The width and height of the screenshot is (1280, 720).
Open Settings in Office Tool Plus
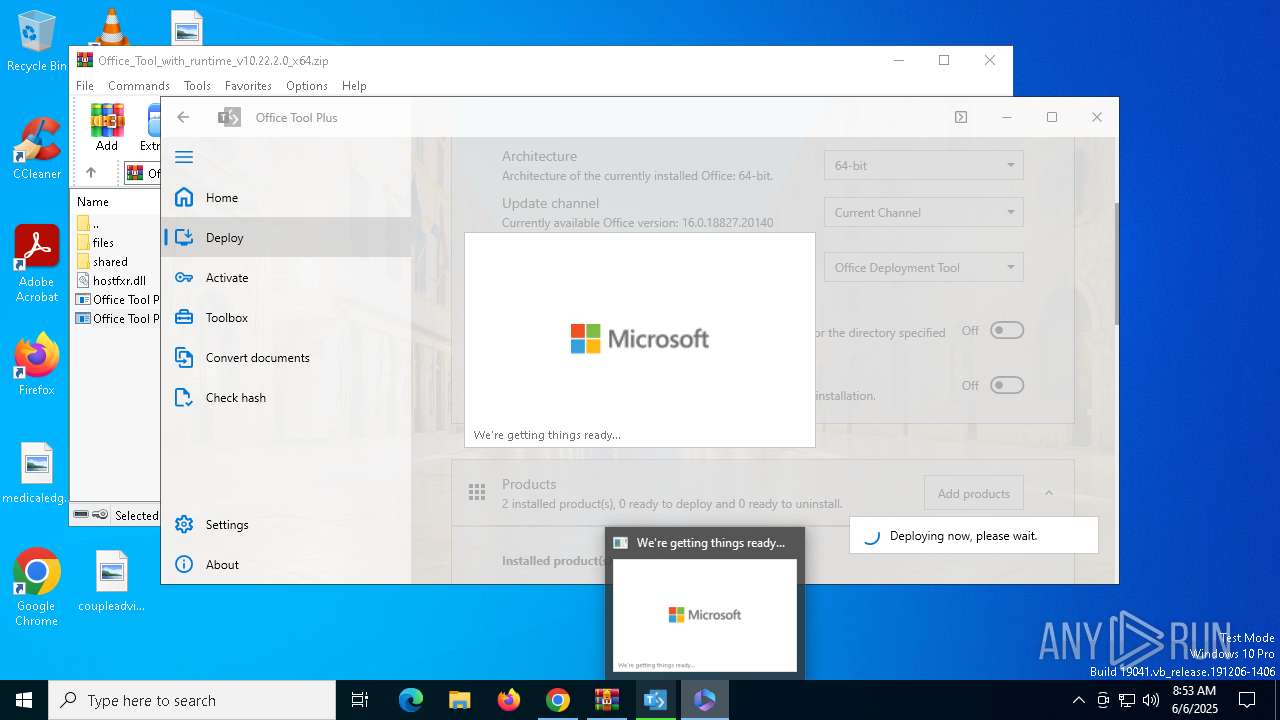pyautogui.click(x=286, y=524)
